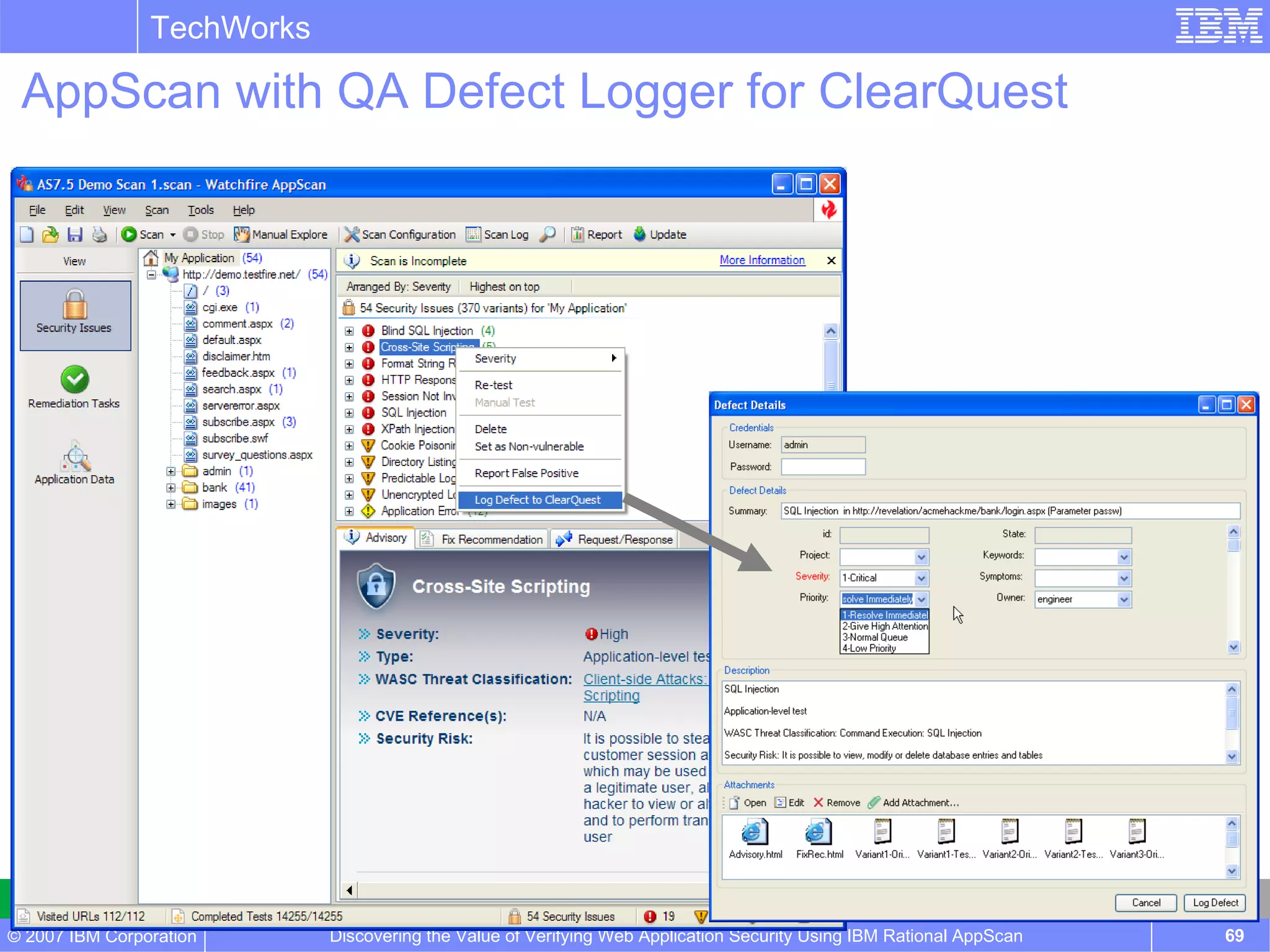The height and width of the screenshot is (952, 1270).
Task: Open Manual Explore from the toolbar
Action: 280,234
